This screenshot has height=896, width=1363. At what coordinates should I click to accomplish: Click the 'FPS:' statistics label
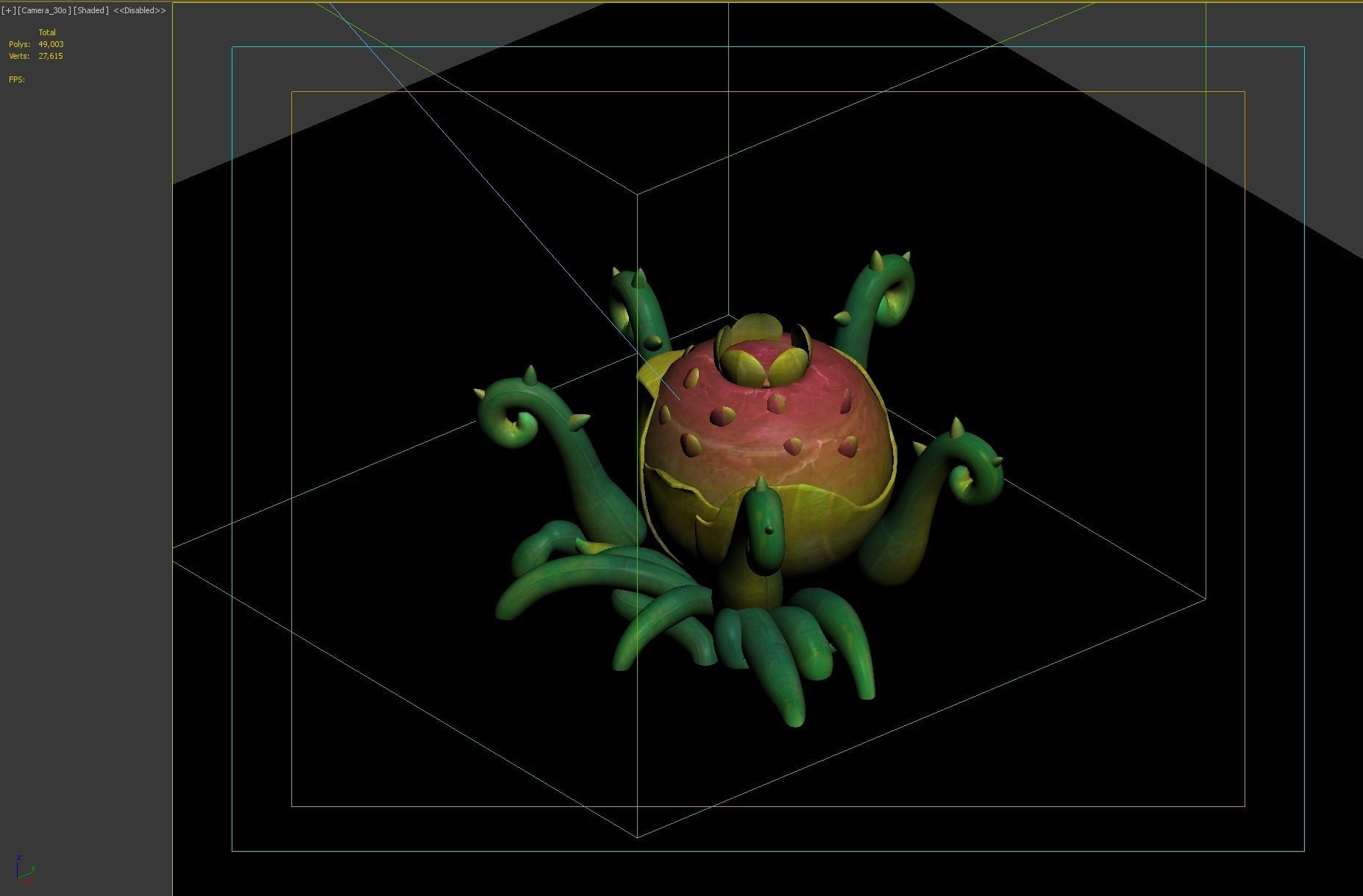(17, 79)
